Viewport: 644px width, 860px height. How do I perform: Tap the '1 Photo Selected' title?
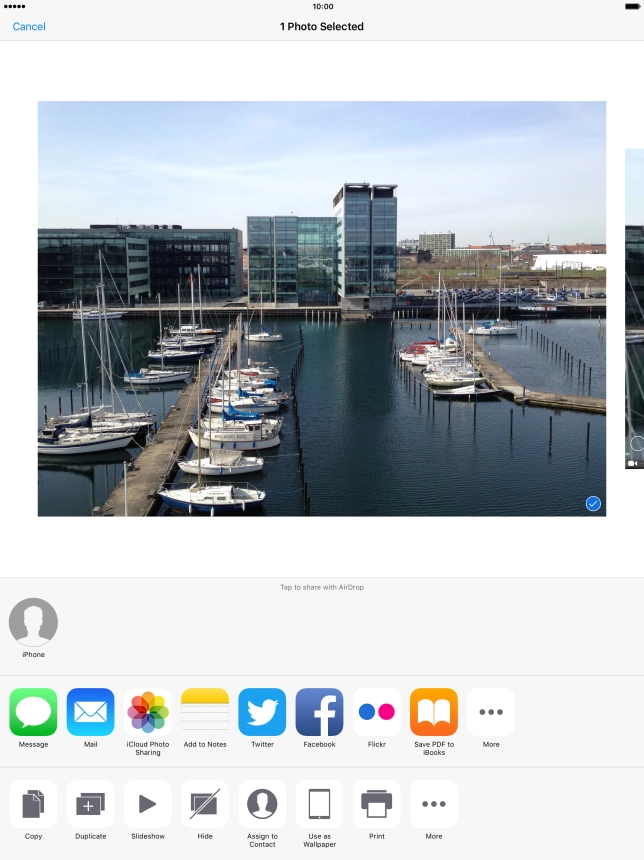click(322, 26)
